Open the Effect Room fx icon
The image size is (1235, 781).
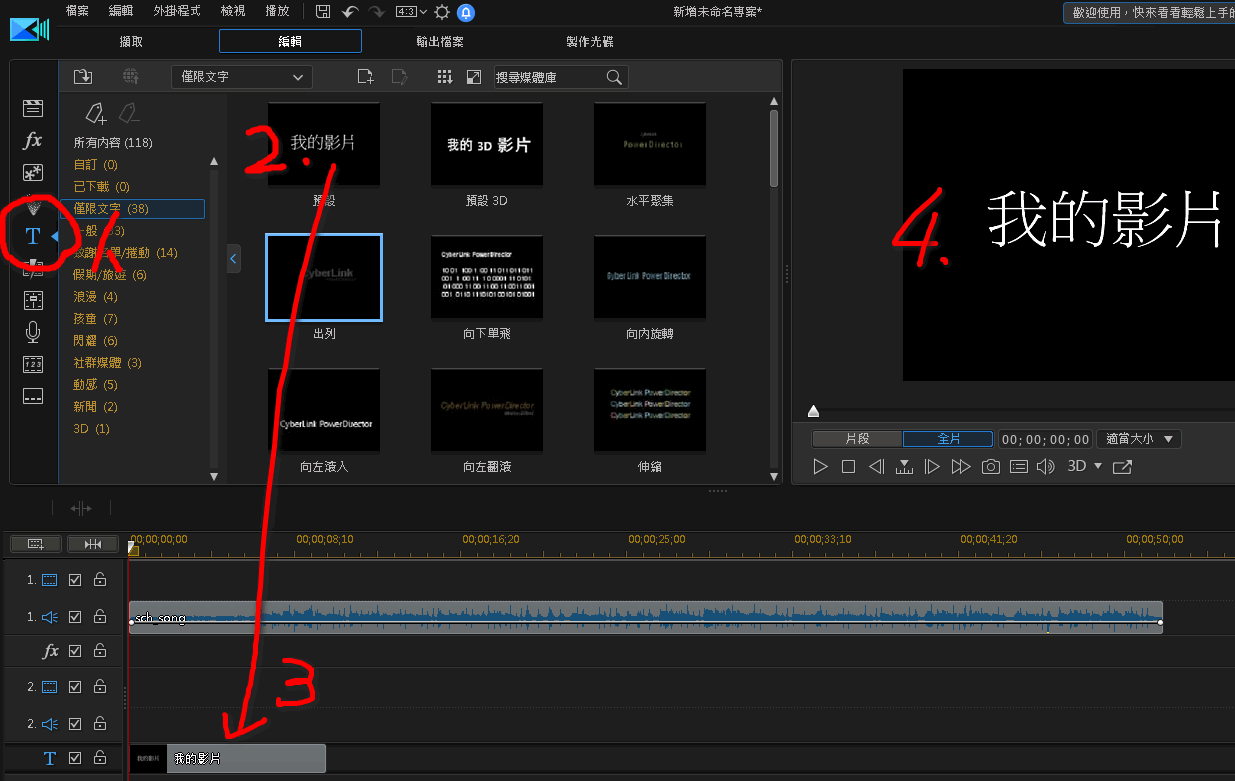(x=33, y=140)
